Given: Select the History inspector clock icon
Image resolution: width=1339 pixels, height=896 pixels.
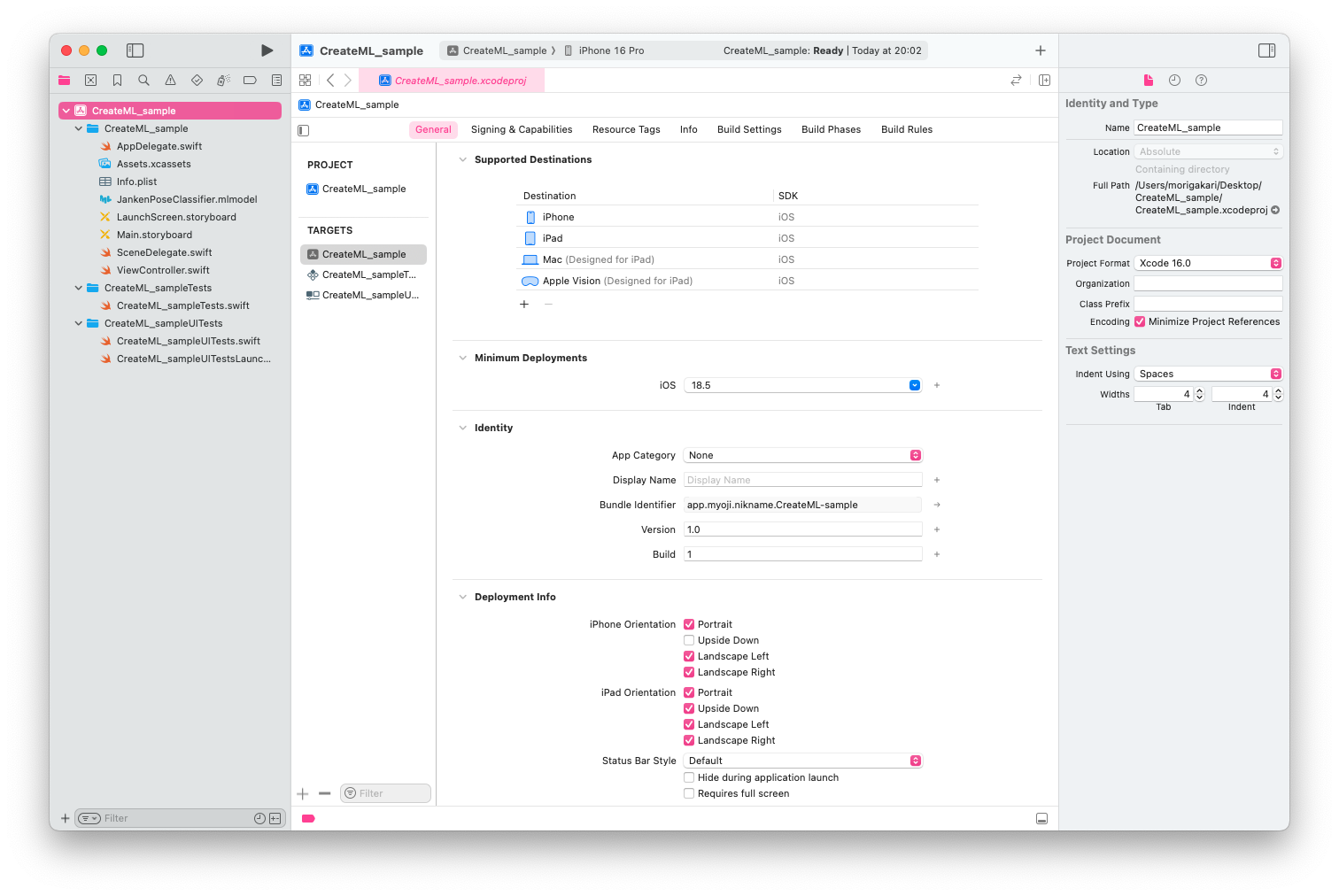Looking at the screenshot, I should [1174, 81].
